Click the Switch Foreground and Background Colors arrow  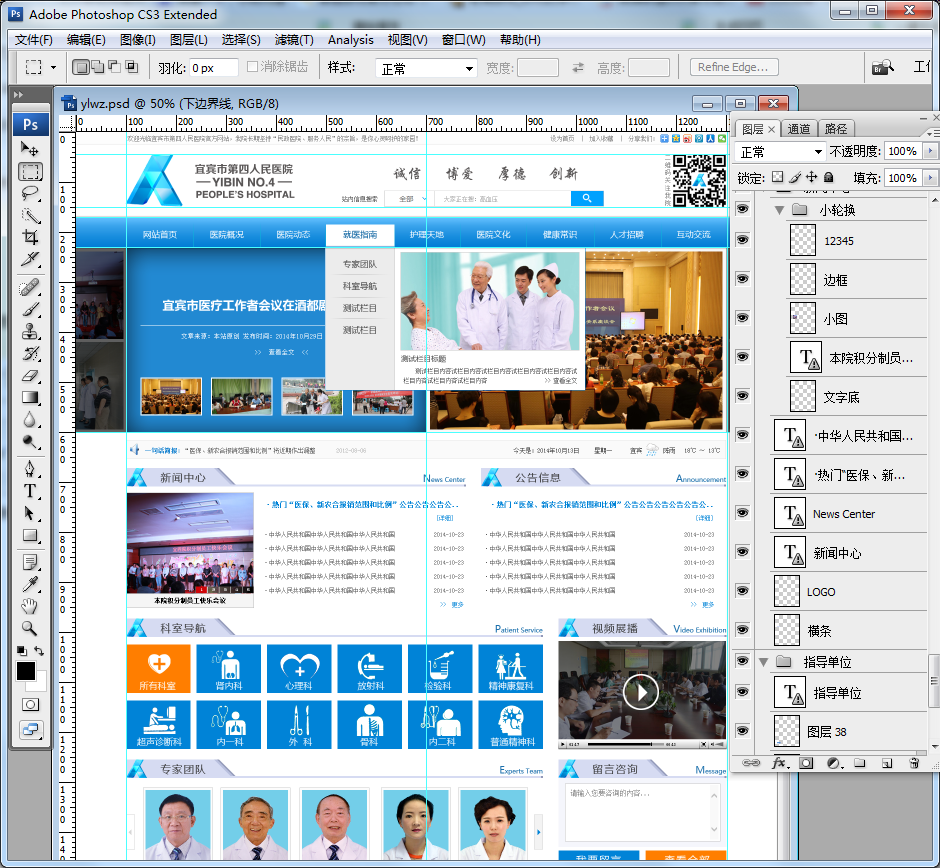tap(39, 650)
